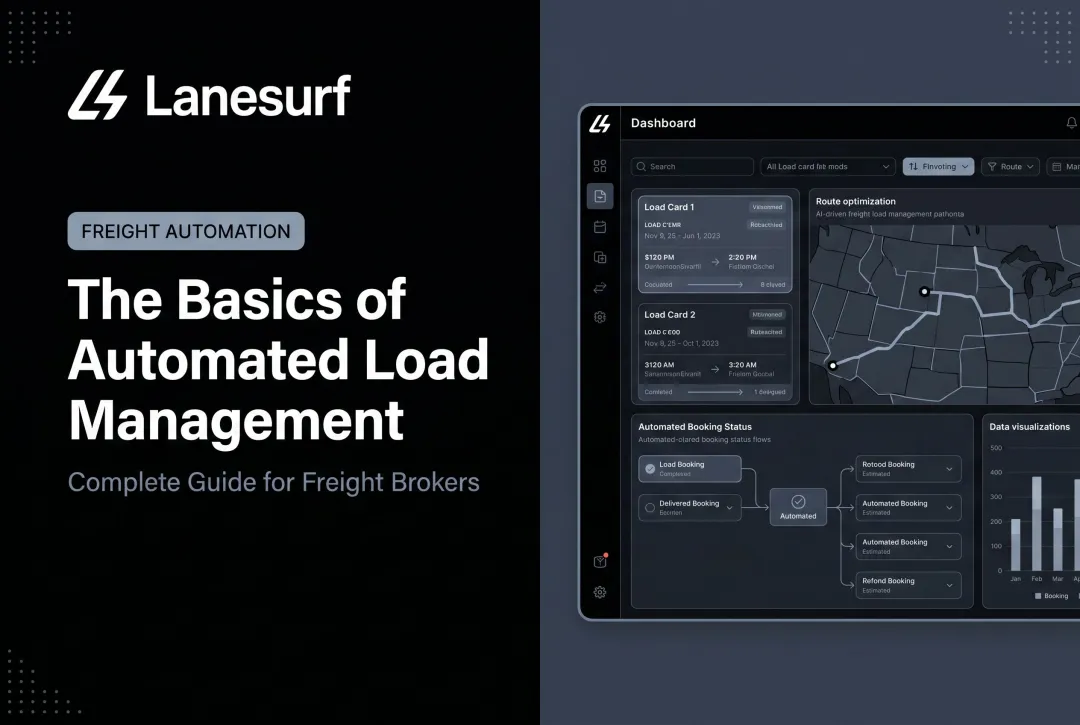
Task: Click the Jan bar in the chart
Action: point(1015,545)
